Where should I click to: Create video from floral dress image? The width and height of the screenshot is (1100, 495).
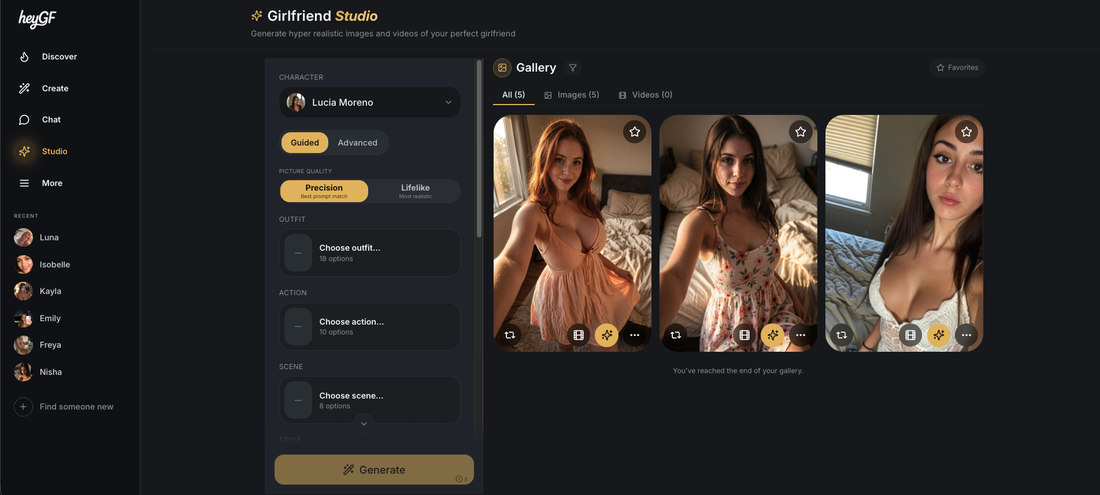[745, 335]
